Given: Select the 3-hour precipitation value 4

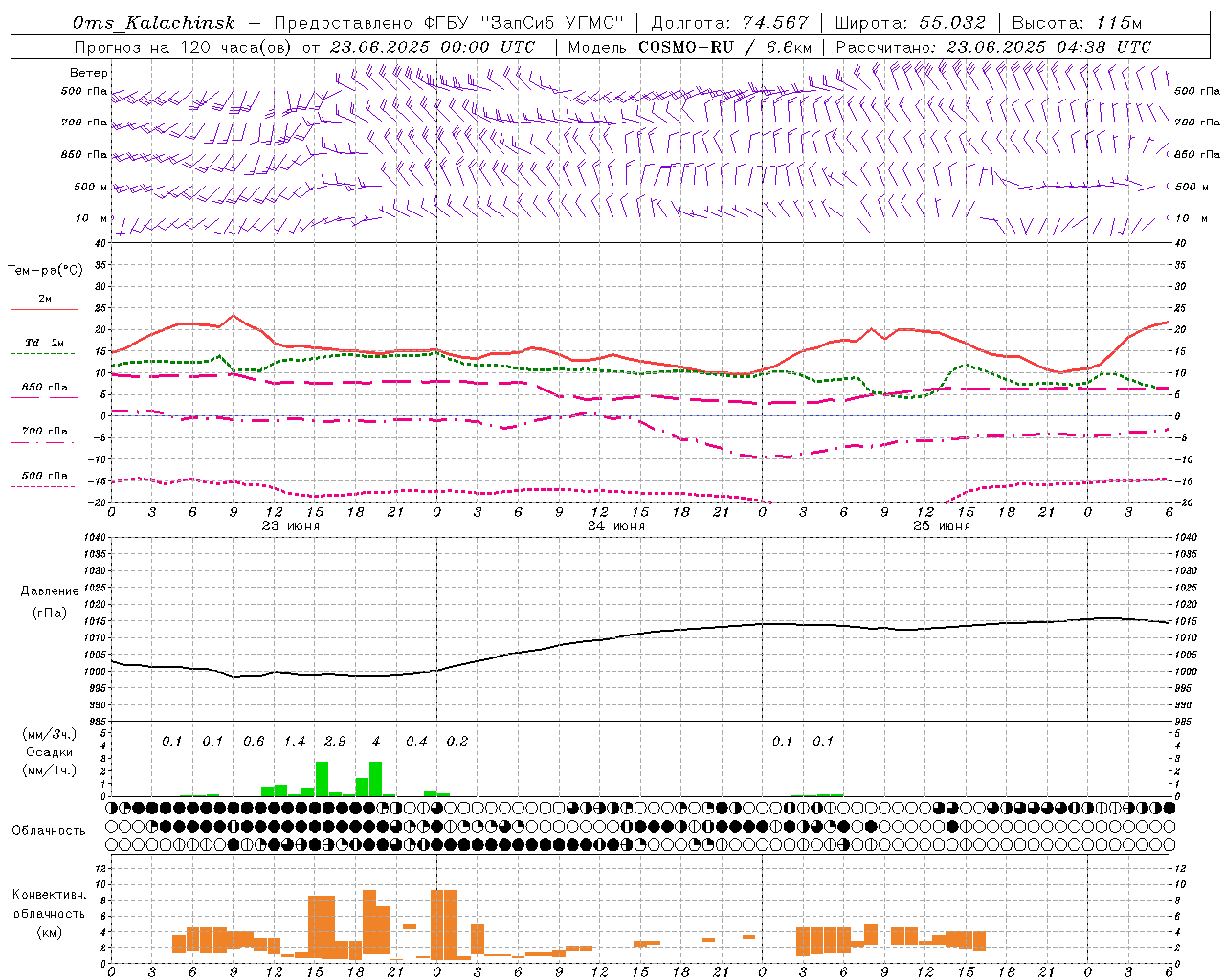Looking at the screenshot, I should click(376, 742).
